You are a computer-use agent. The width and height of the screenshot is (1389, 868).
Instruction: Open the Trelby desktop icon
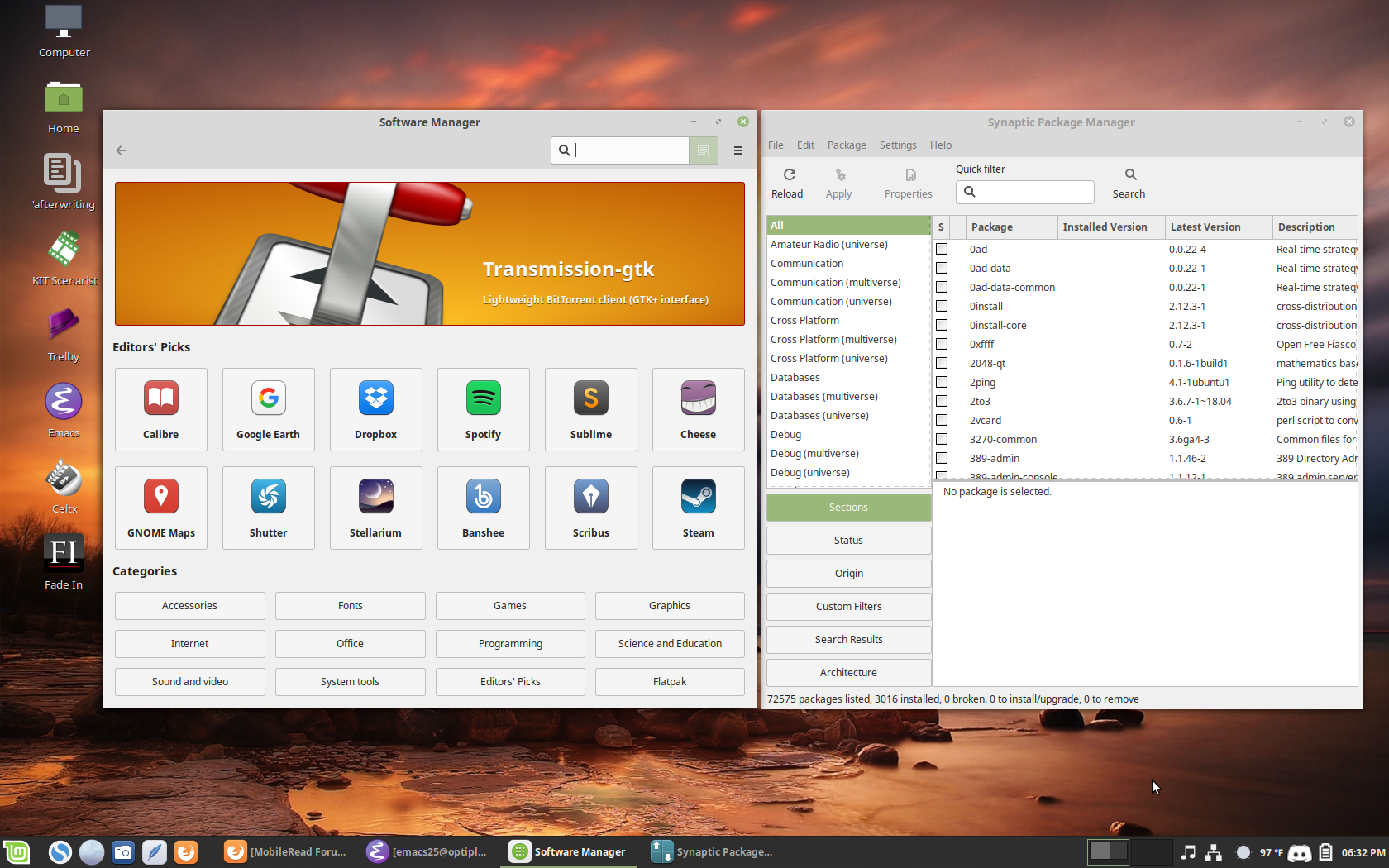click(64, 334)
